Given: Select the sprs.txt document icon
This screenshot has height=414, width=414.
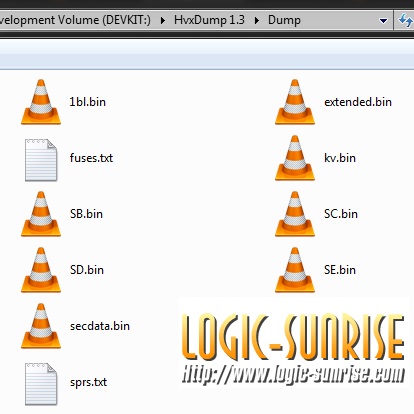Looking at the screenshot, I should point(41,384).
